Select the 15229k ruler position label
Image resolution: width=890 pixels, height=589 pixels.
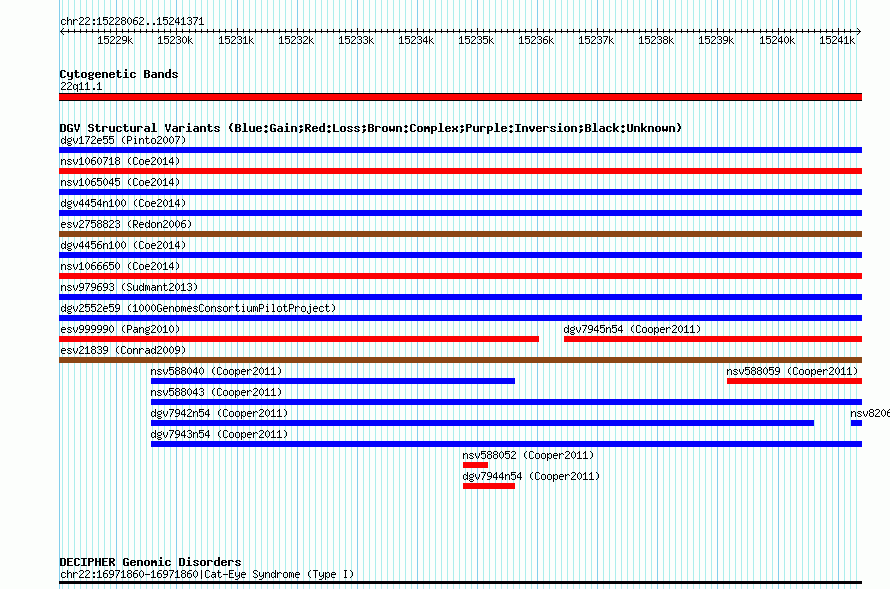tap(115, 41)
